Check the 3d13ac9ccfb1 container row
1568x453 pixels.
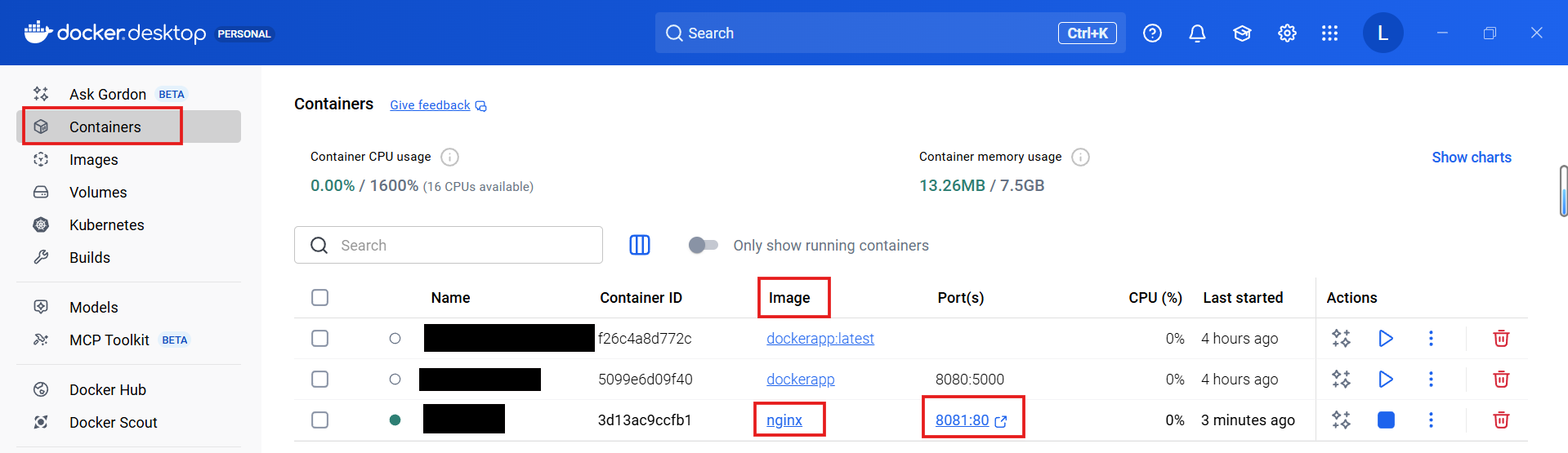point(320,420)
